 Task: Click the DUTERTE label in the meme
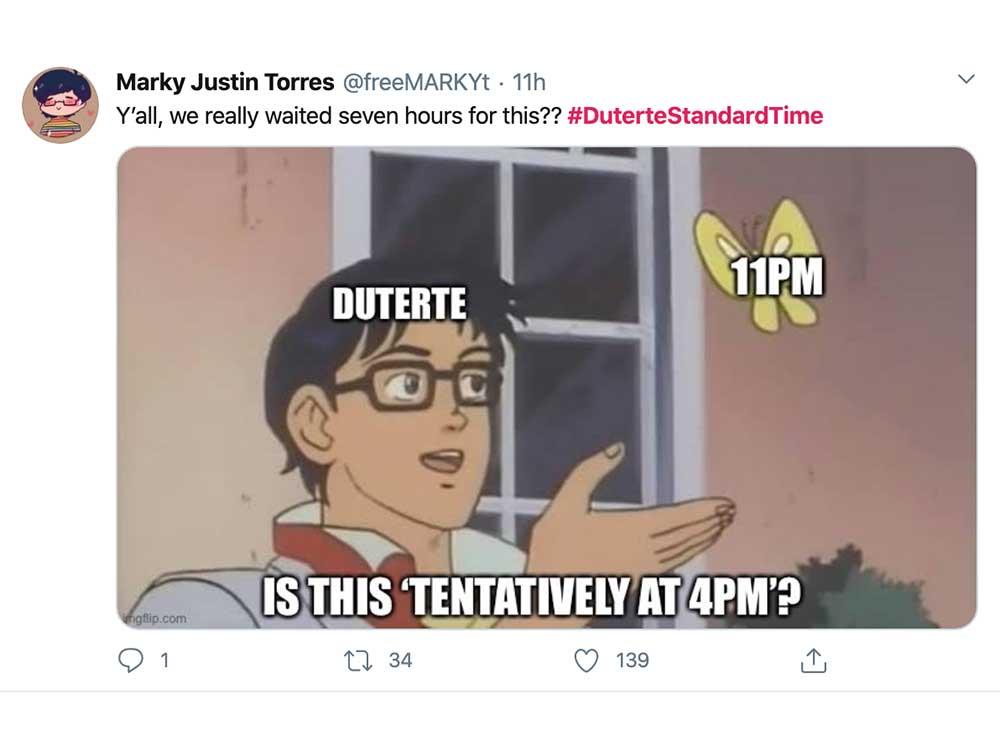click(398, 304)
